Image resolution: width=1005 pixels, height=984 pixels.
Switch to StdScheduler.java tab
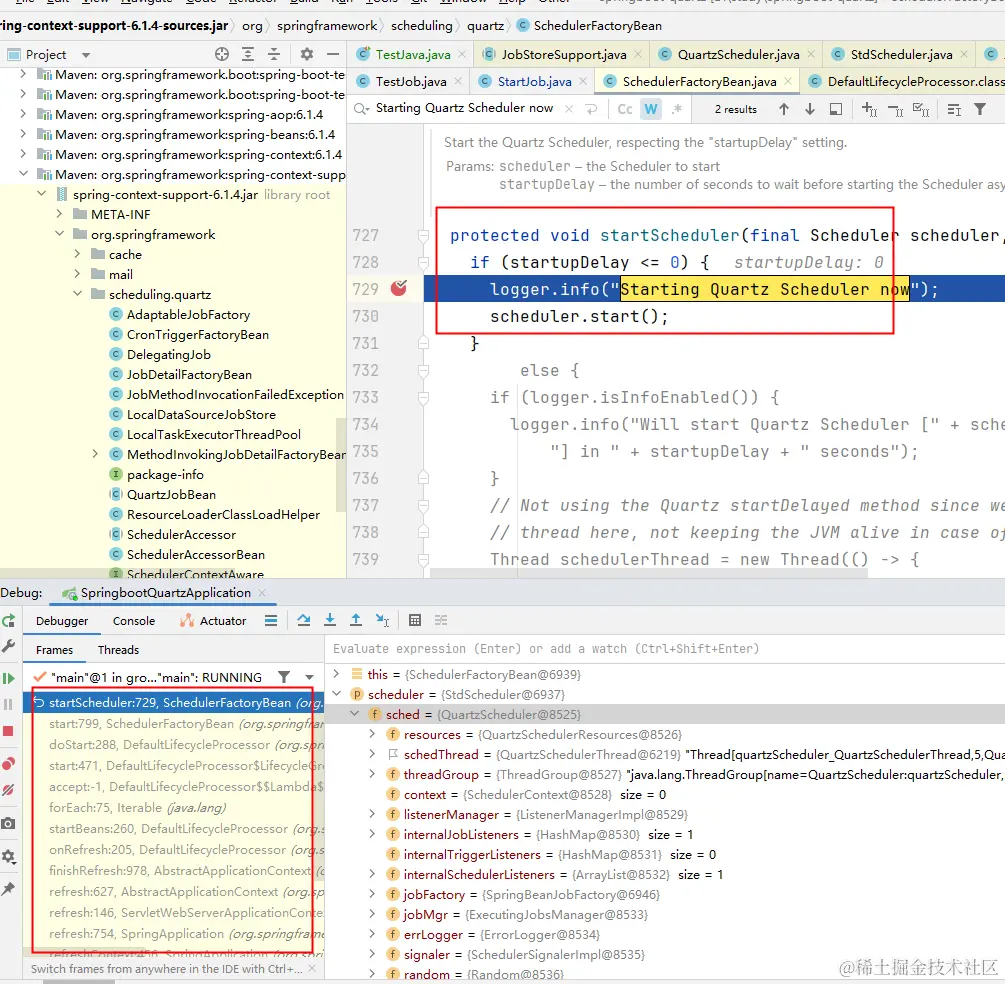(x=901, y=55)
